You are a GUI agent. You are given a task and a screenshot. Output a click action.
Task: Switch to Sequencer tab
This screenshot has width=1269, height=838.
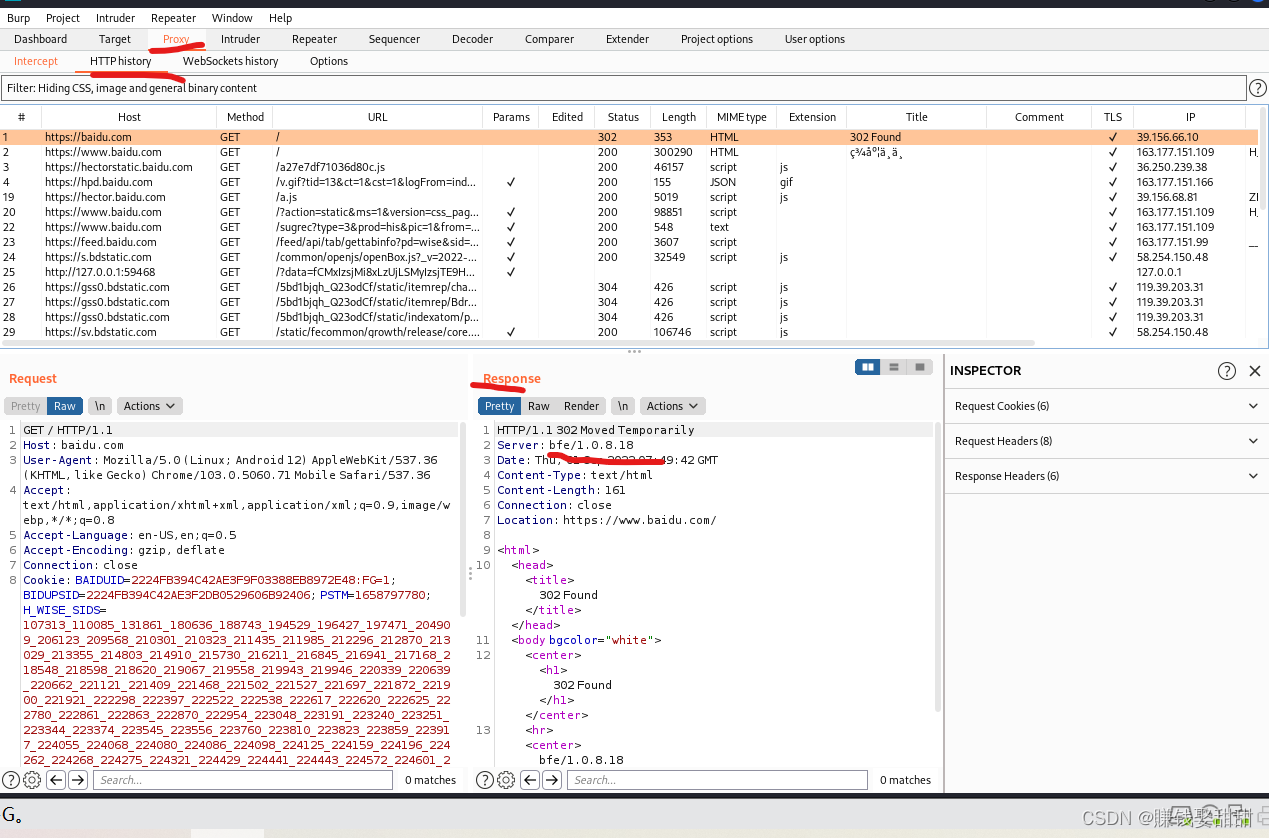395,39
